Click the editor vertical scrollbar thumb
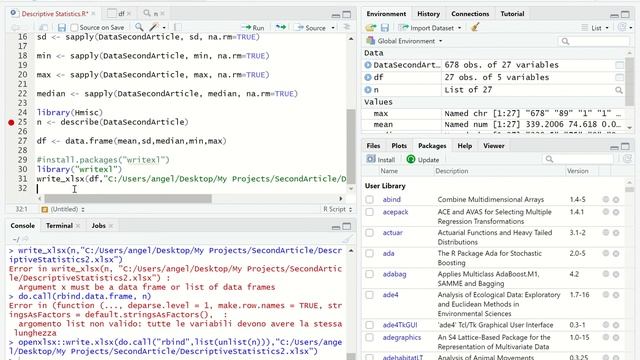This screenshot has width=640, height=360. pos(351,147)
